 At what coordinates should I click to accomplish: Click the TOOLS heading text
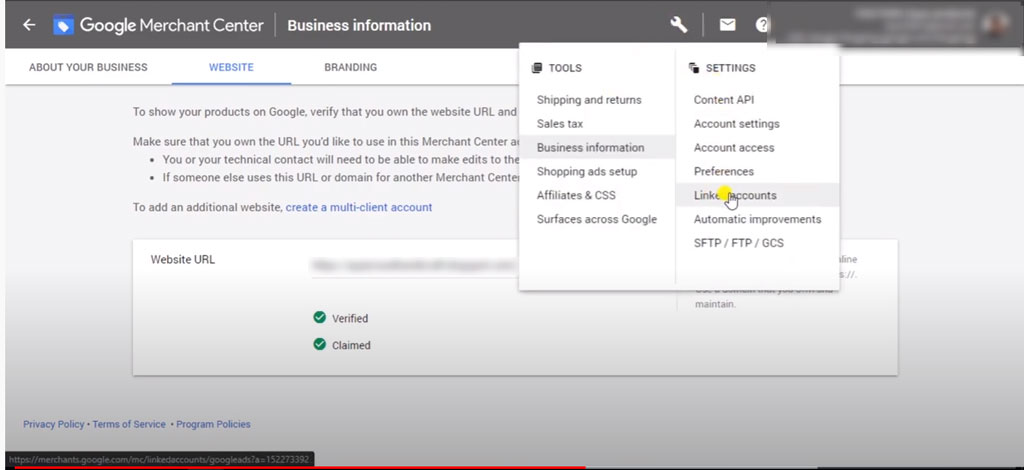pyautogui.click(x=565, y=68)
